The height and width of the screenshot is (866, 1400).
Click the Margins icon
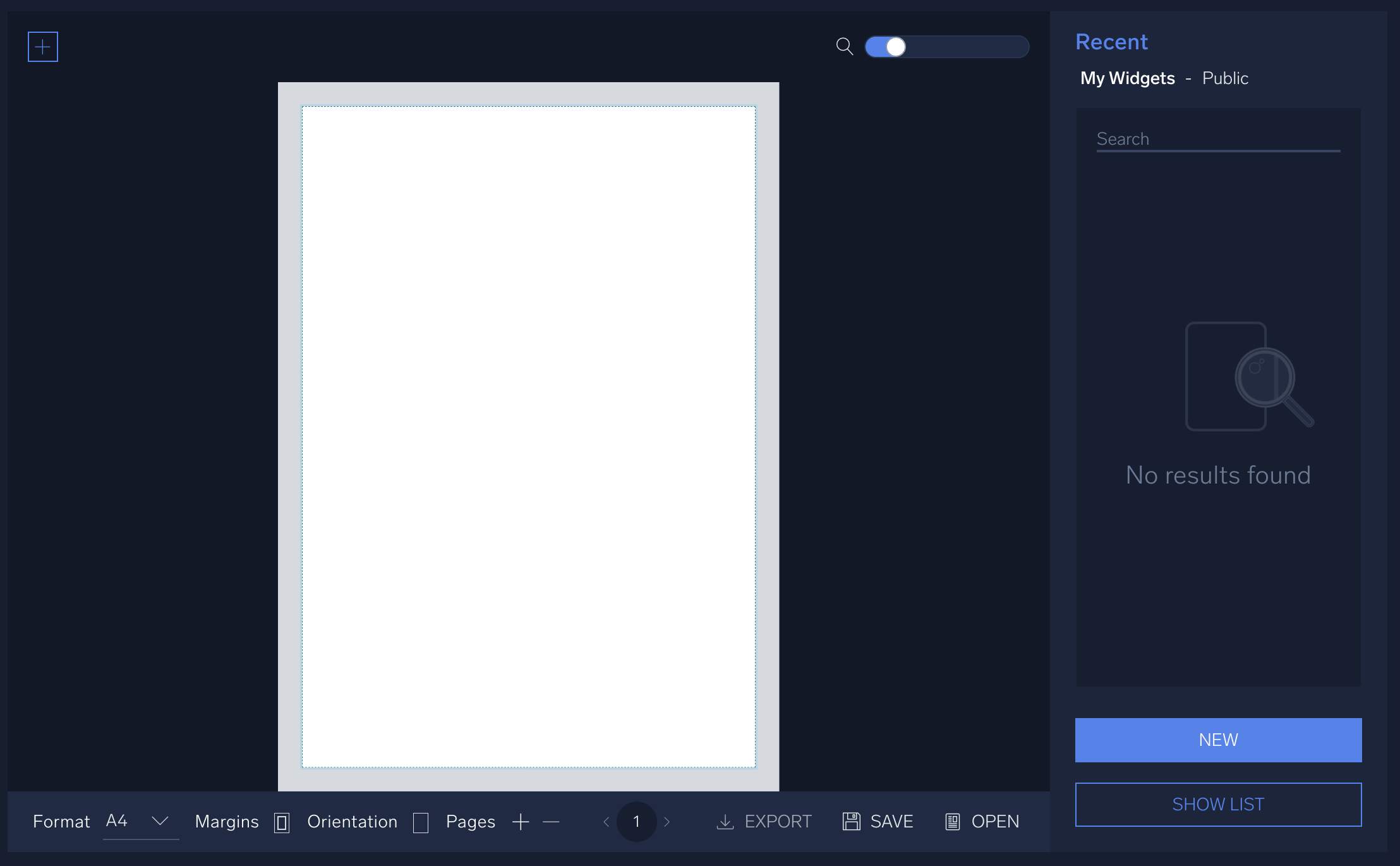pos(281,822)
